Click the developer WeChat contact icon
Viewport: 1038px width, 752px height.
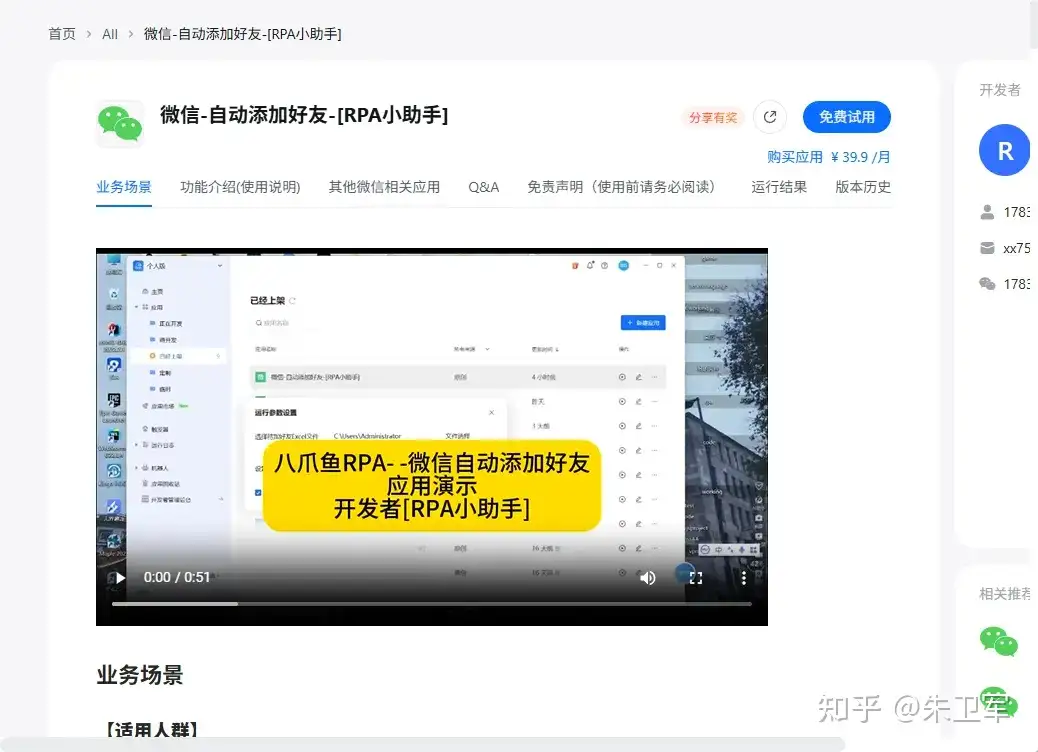(x=987, y=283)
